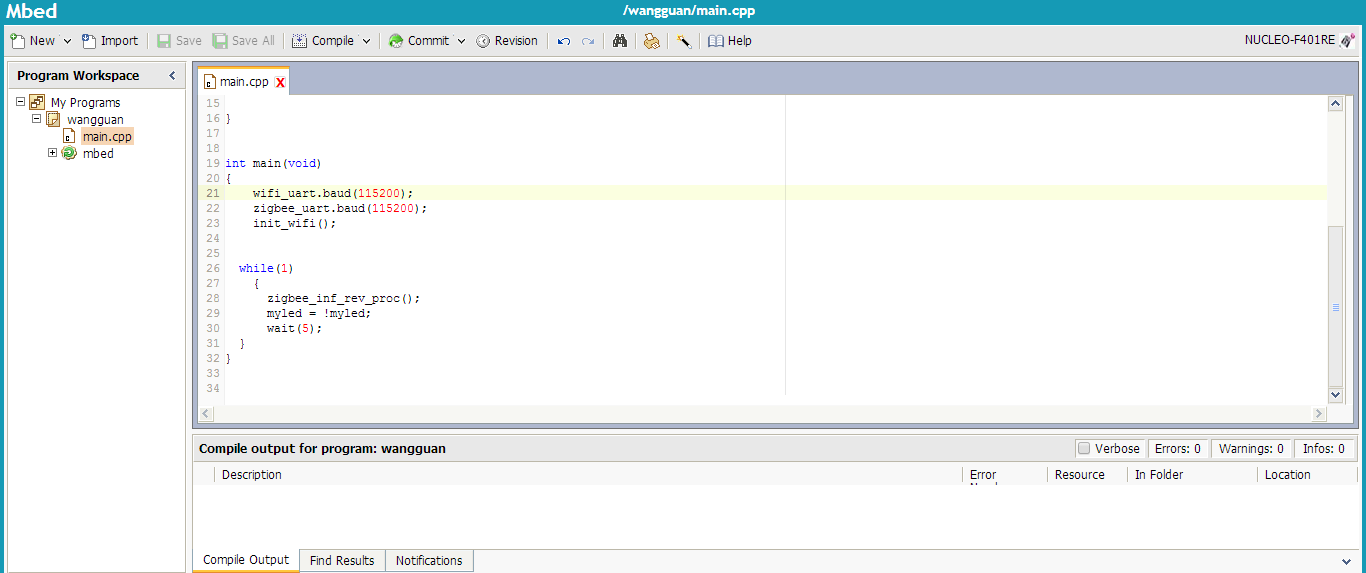Click the NUCLEO-F401RE board platform icon
The width and height of the screenshot is (1366, 573).
[1347, 41]
